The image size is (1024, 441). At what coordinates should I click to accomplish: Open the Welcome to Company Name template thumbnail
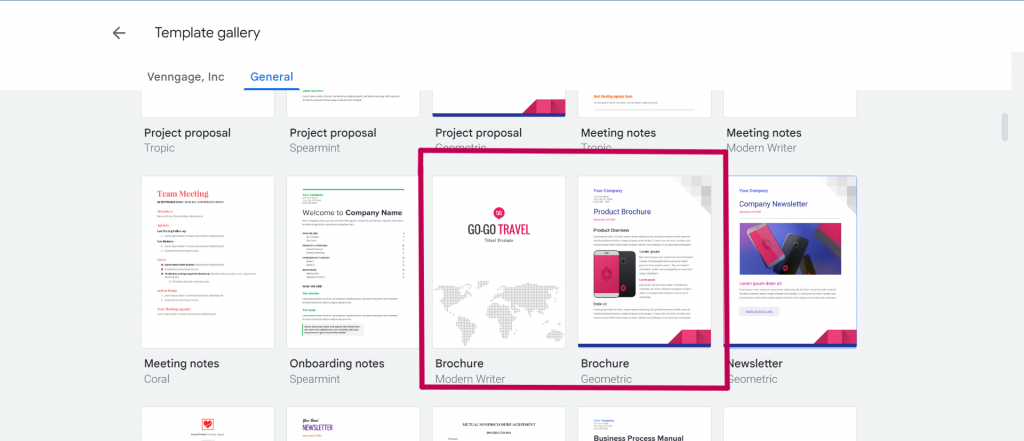[x=353, y=262]
